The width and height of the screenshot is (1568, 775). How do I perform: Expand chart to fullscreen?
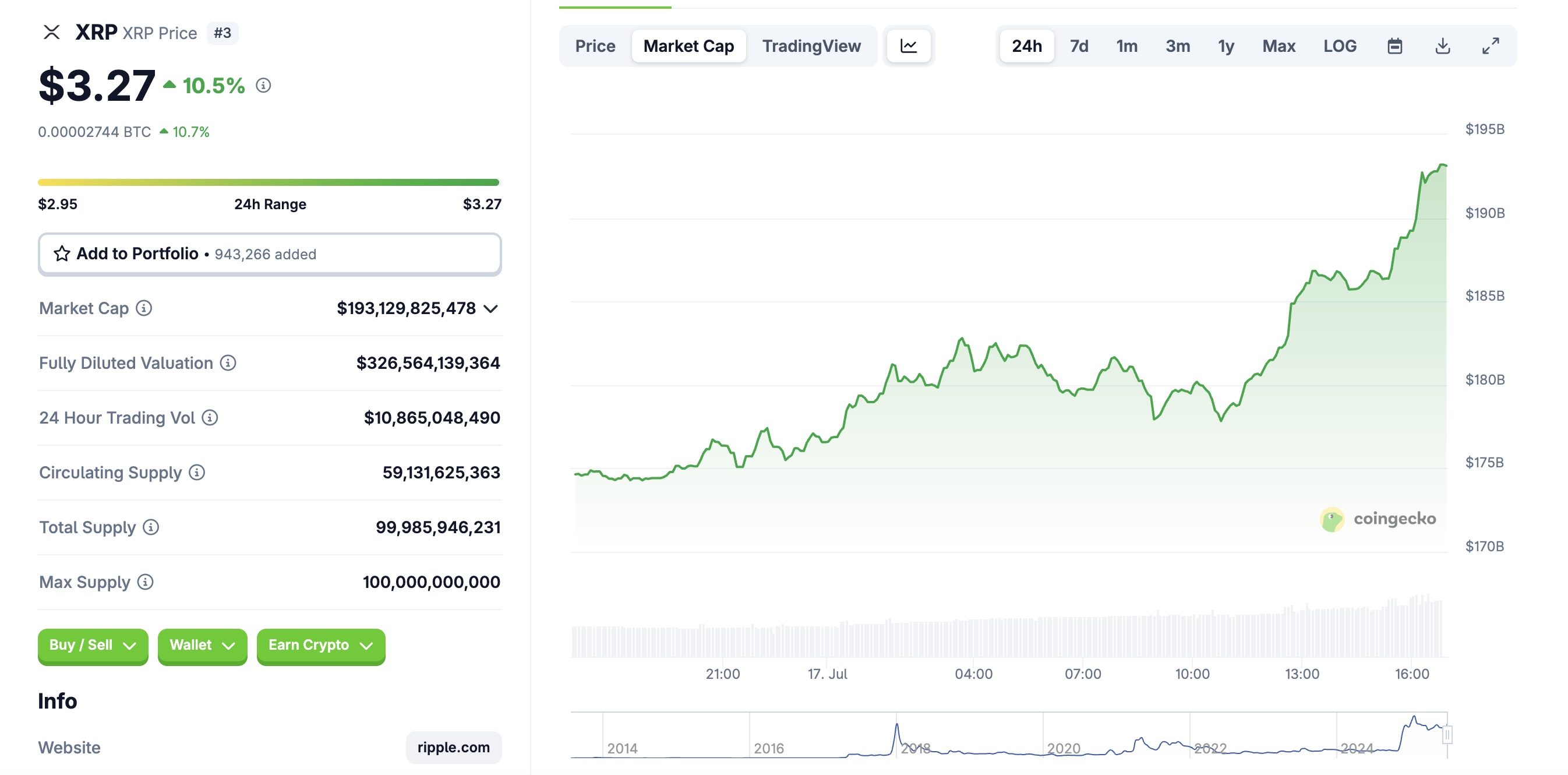coord(1491,45)
